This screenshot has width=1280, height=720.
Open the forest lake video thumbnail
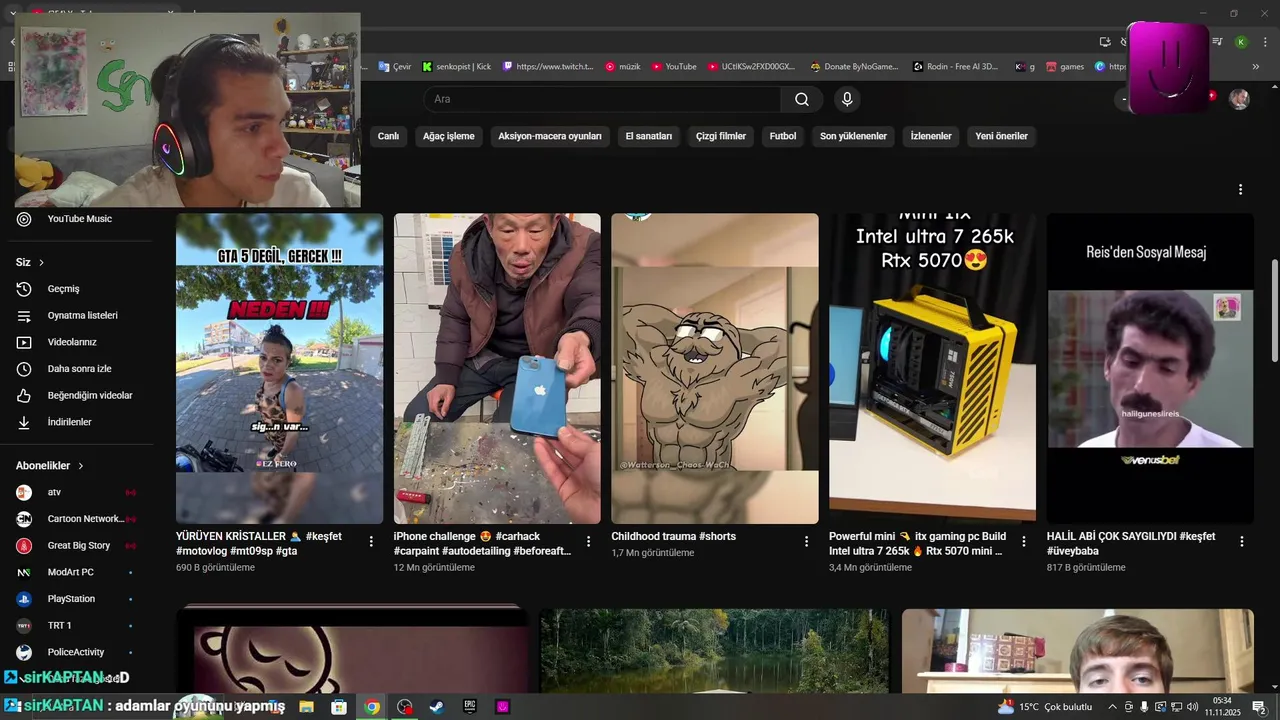(714, 651)
